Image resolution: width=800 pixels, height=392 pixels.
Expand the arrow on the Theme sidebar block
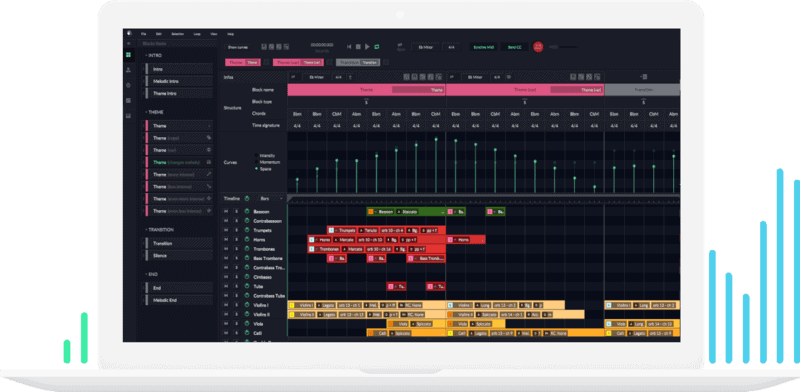click(x=209, y=126)
